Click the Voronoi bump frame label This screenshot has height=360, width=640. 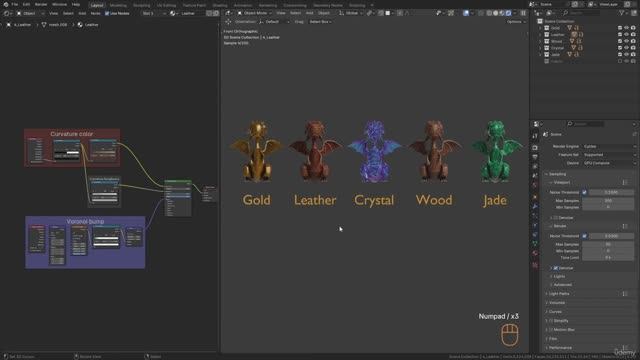85,221
